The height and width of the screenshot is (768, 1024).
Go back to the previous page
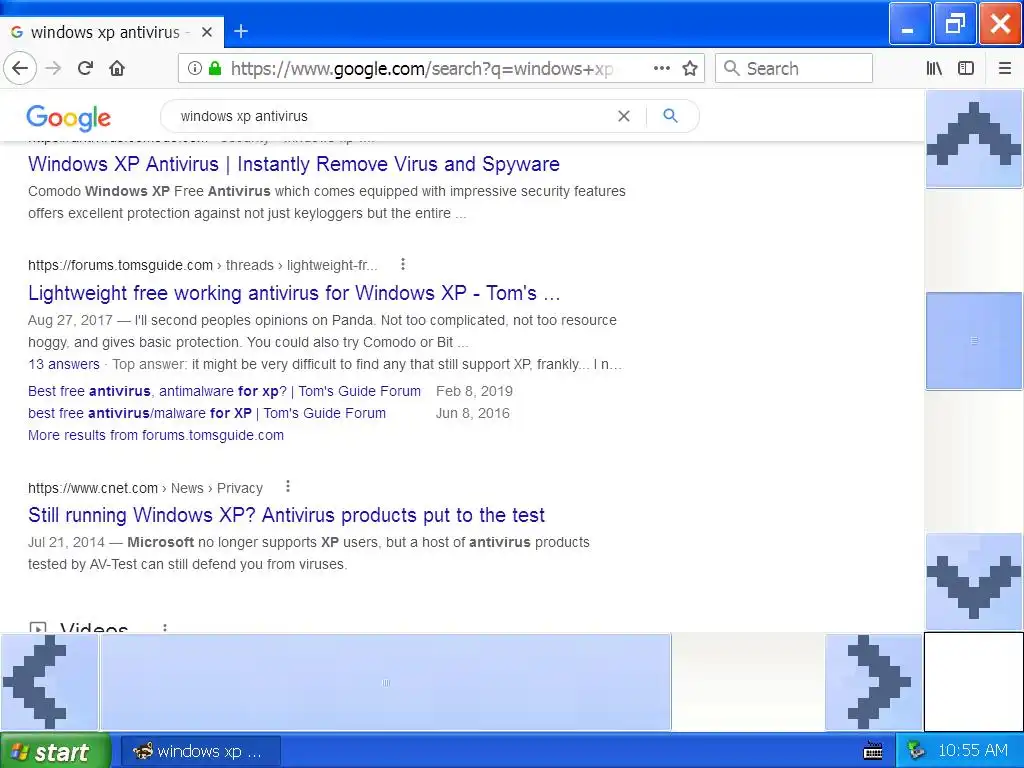[20, 68]
